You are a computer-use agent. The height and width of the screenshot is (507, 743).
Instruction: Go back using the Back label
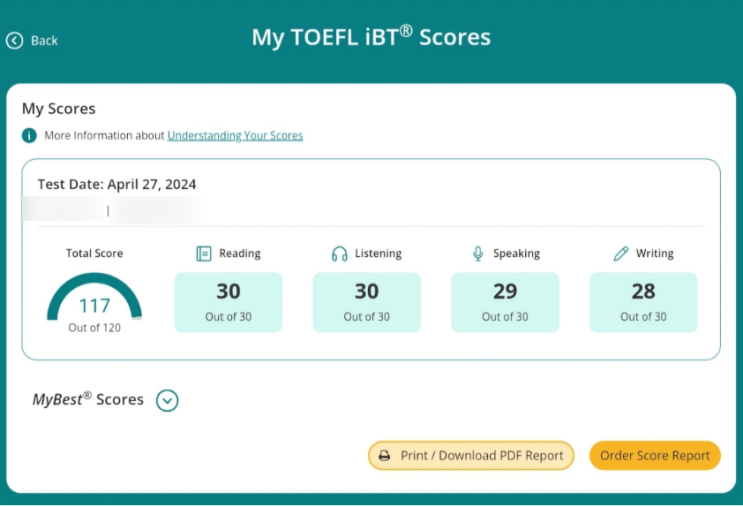[44, 41]
